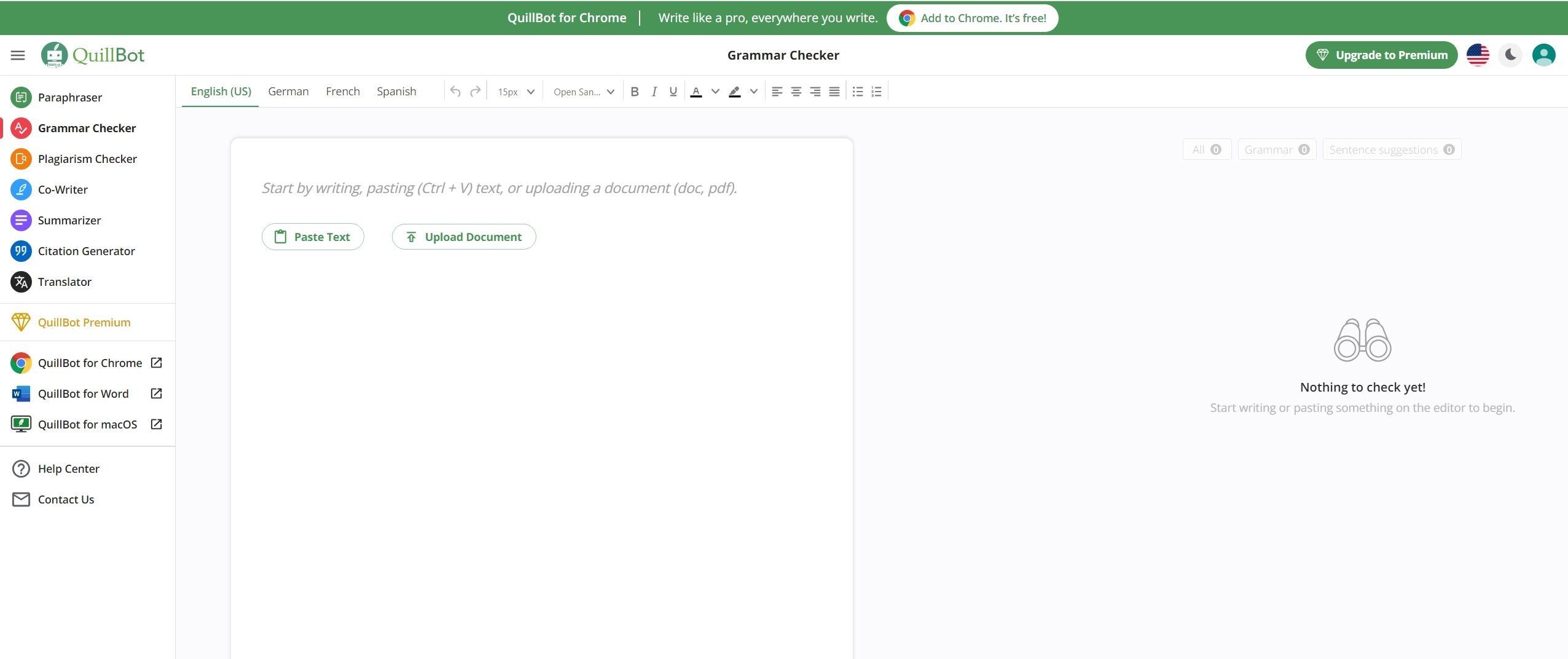Toggle italic formatting

(654, 92)
